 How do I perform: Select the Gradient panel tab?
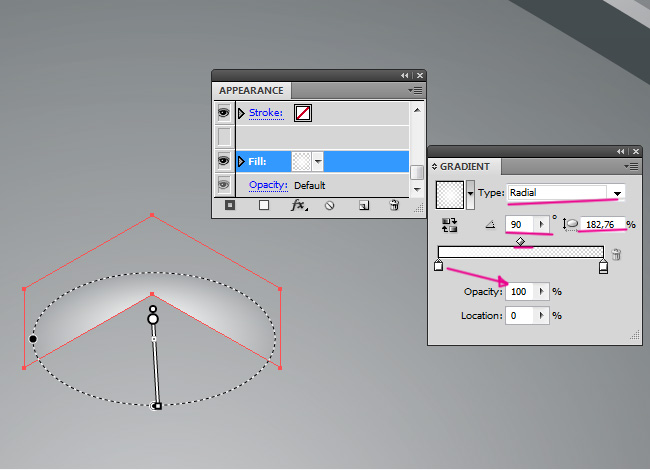pyautogui.click(x=462, y=166)
